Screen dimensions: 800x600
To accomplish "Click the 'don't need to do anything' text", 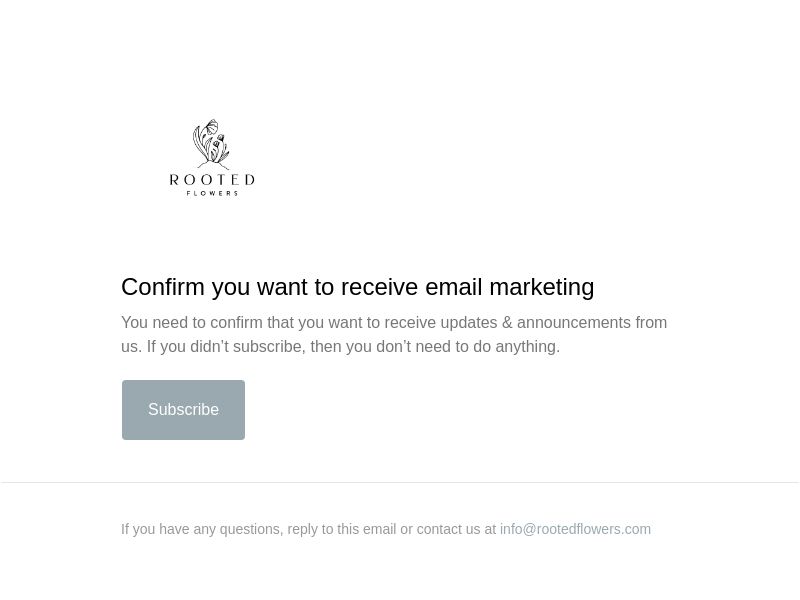I will (468, 346).
